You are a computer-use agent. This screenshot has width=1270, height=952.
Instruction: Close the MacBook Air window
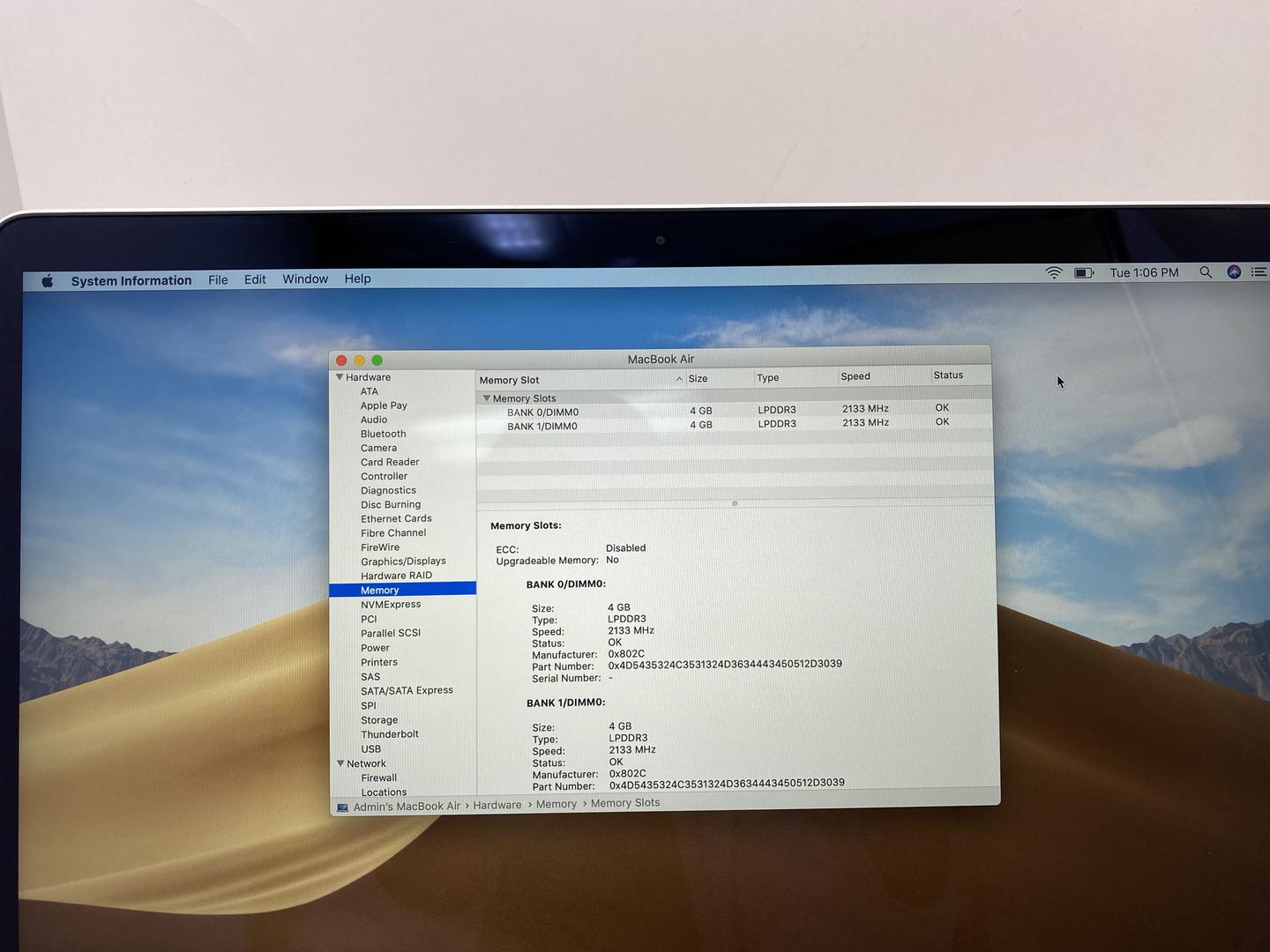[x=341, y=361]
